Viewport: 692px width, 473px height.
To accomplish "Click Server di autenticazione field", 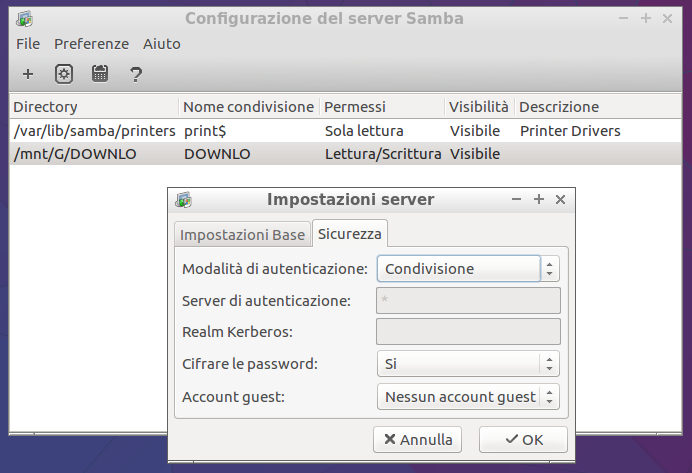I will pos(468,300).
